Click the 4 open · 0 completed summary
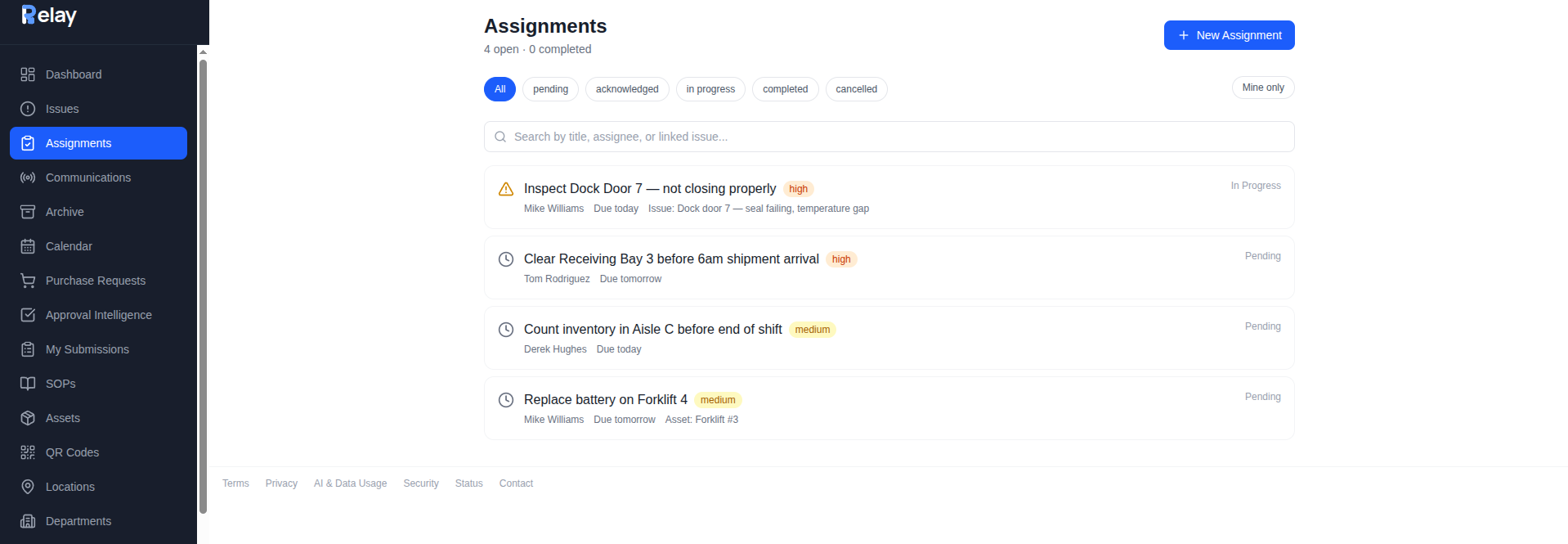Viewport: 1568px width, 544px height. tap(537, 49)
